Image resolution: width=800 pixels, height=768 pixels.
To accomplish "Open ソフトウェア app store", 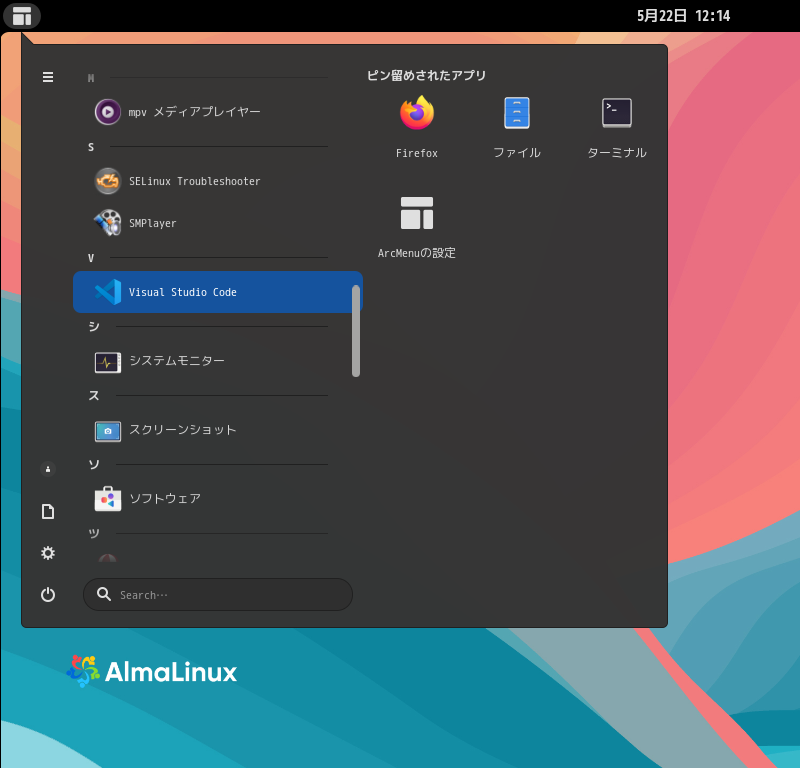I will [x=218, y=499].
